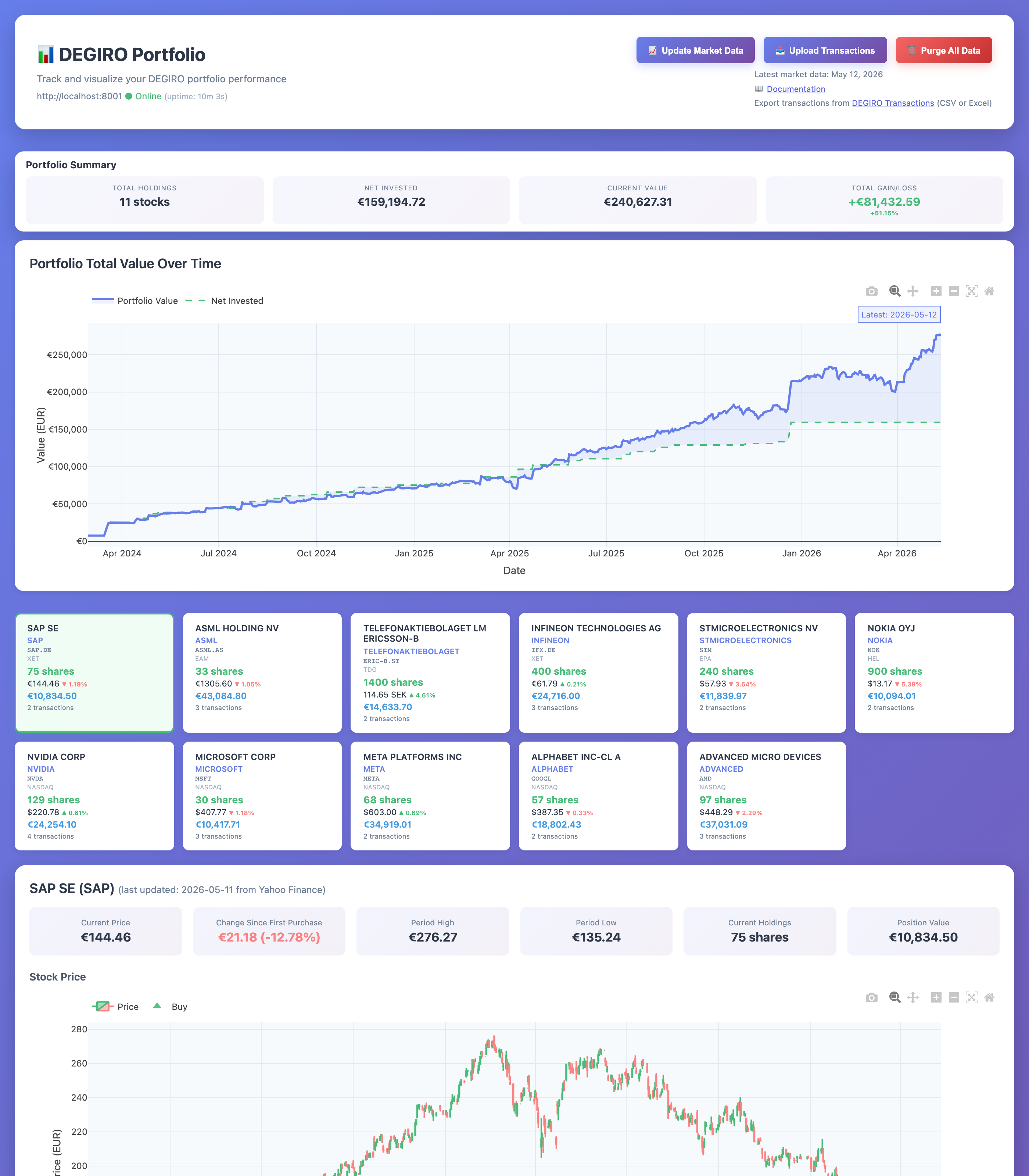Select the Telefonaktiebolaget LM Ericsson-B card

tap(430, 673)
